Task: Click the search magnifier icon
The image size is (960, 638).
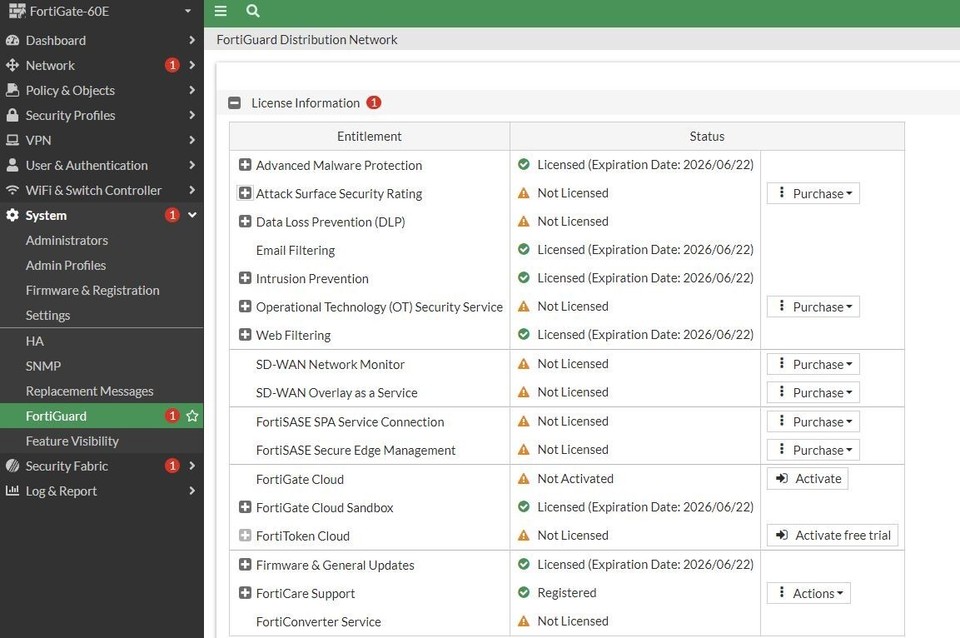Action: (253, 11)
